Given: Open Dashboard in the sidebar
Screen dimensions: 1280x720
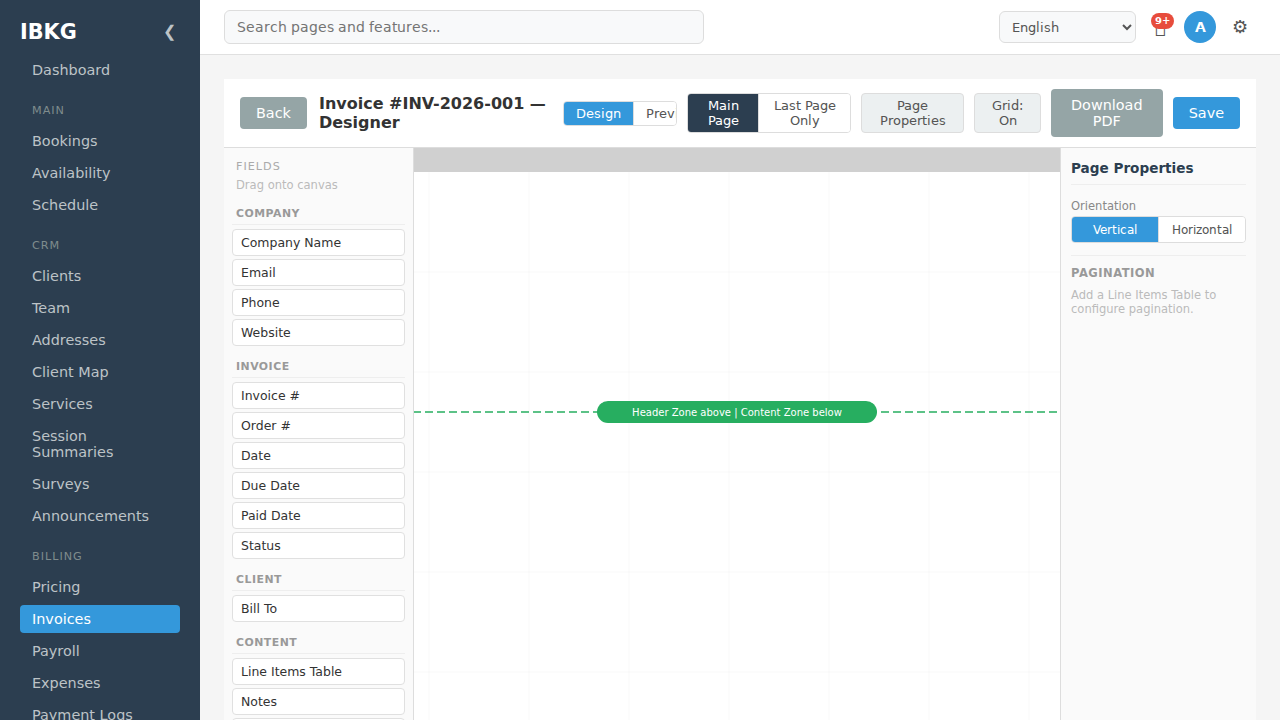Looking at the screenshot, I should click(100, 70).
